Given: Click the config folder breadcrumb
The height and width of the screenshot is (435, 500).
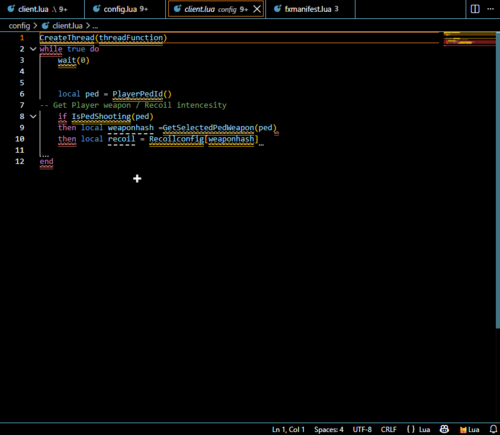Looking at the screenshot, I should (x=19, y=26).
